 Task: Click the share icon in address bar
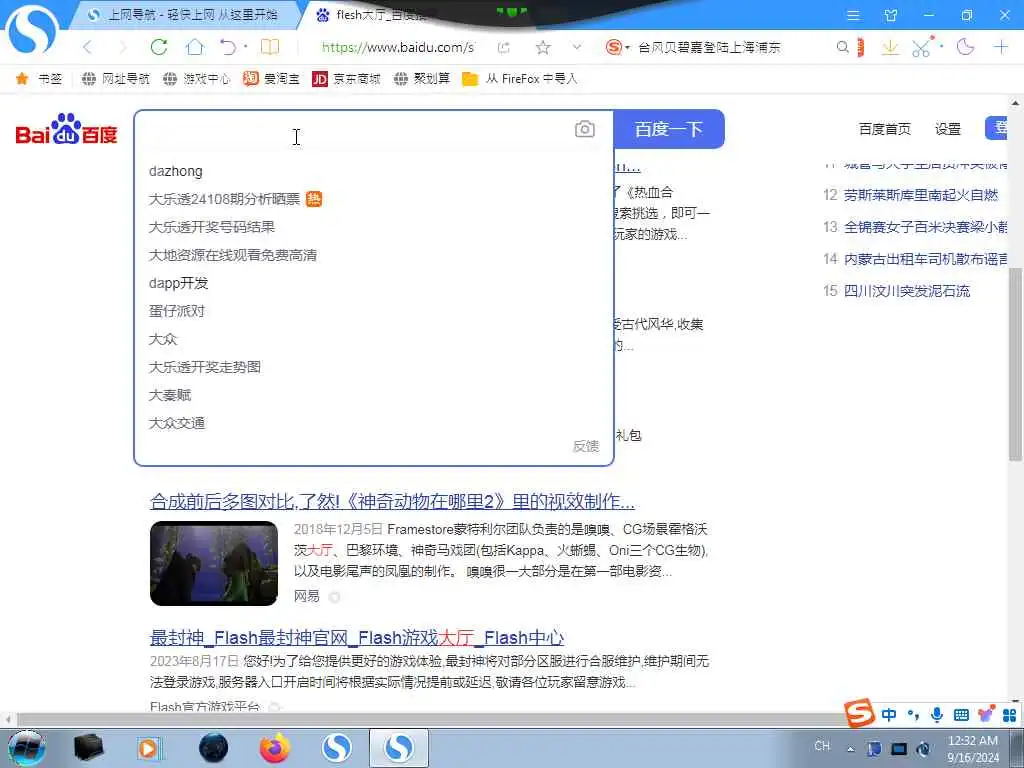pos(504,47)
